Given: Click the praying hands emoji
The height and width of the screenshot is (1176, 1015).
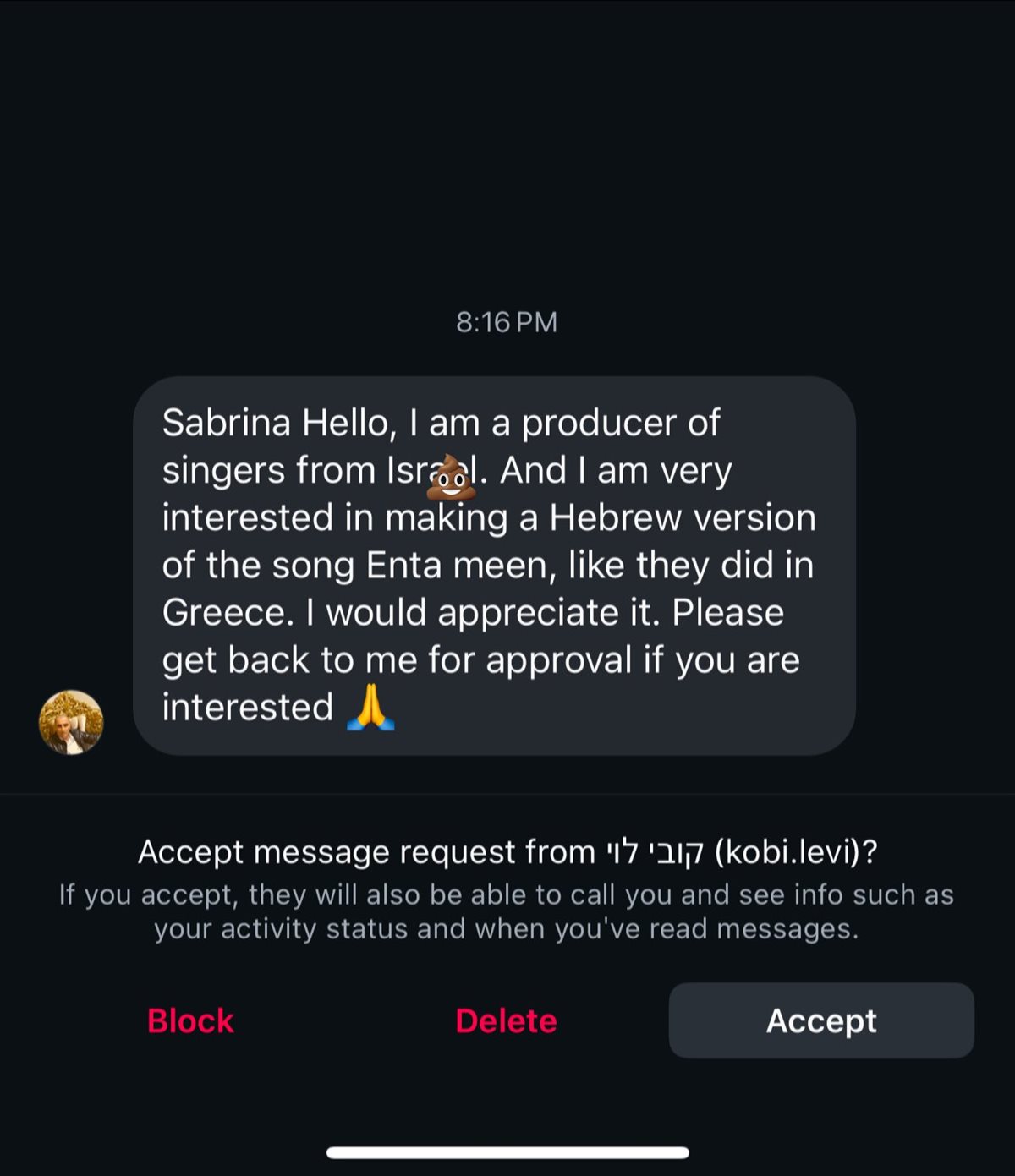Looking at the screenshot, I should [370, 708].
